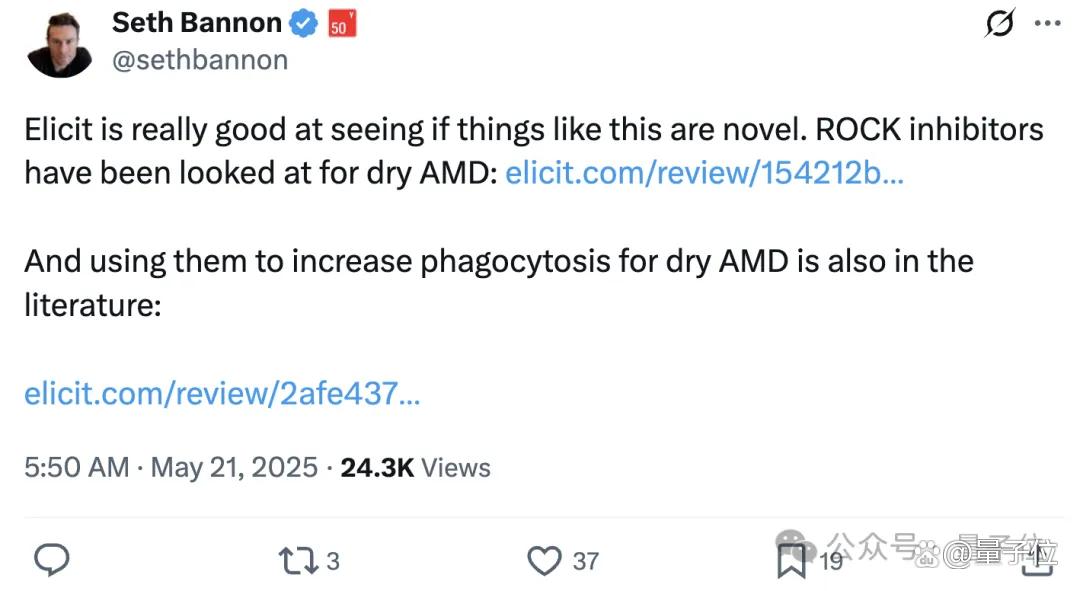Image resolution: width=1080 pixels, height=591 pixels.
Task: Click the Seth Bannon display name
Action: click(x=197, y=23)
